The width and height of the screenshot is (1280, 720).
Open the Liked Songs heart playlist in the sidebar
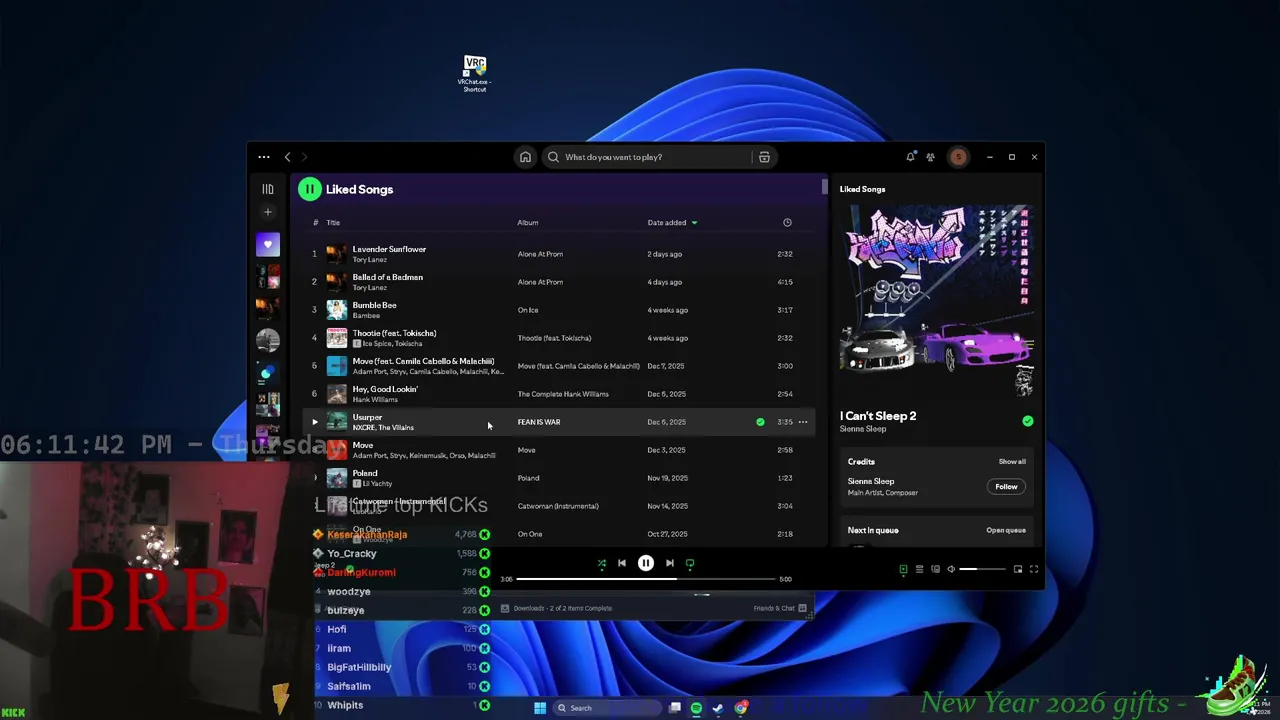pos(267,245)
